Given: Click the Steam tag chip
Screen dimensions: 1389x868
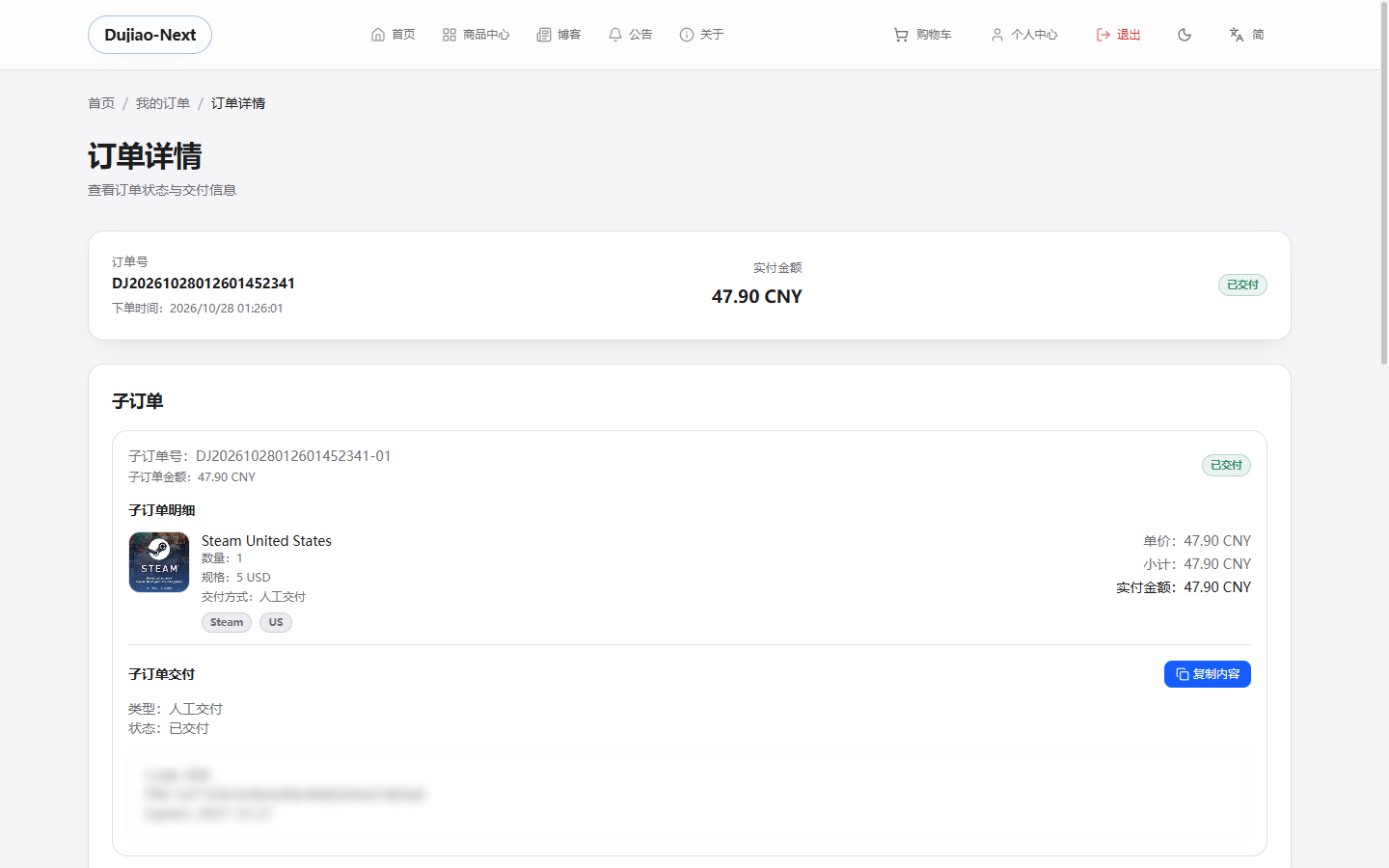Looking at the screenshot, I should 227,622.
